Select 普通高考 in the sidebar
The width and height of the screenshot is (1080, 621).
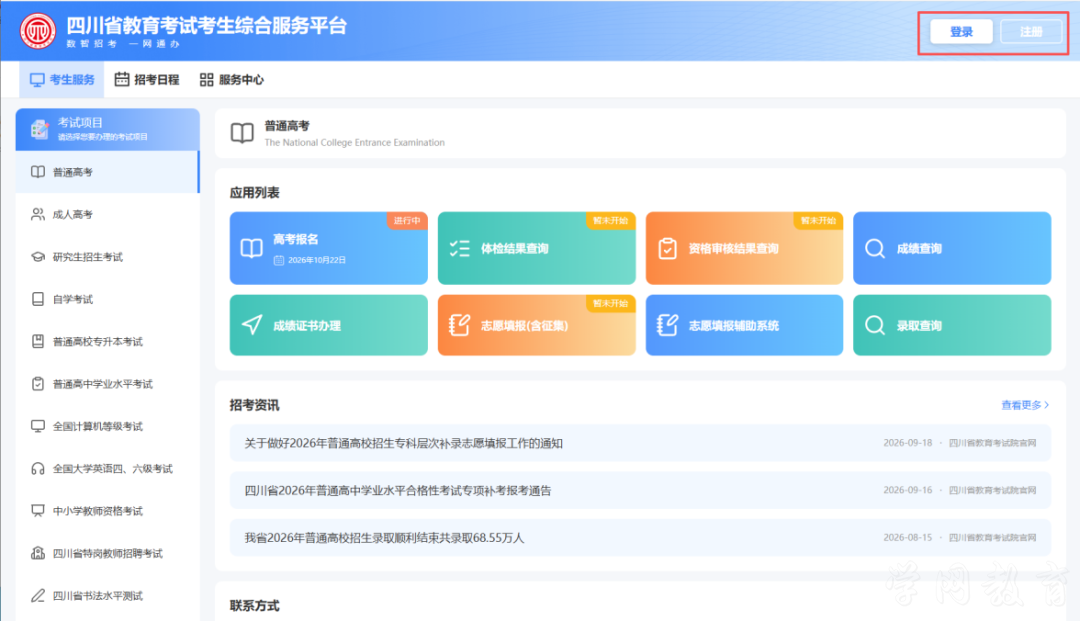[x=107, y=172]
